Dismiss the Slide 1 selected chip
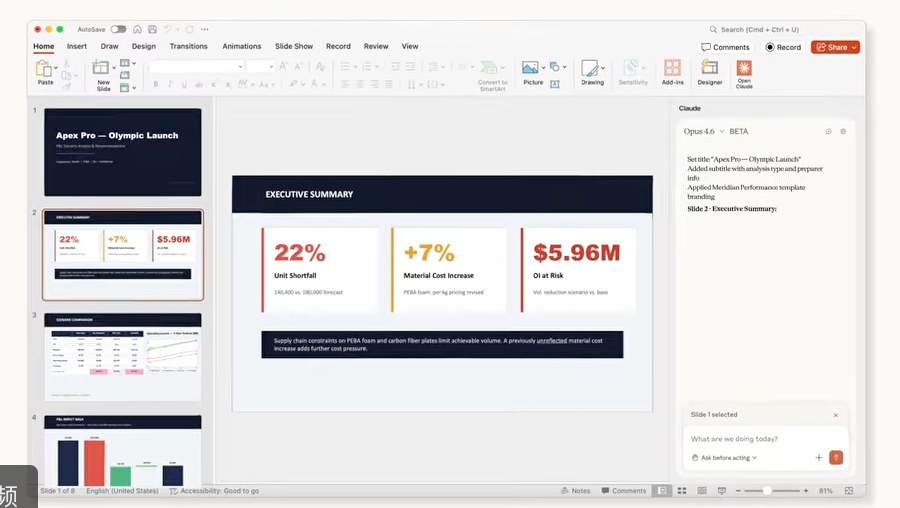The height and width of the screenshot is (508, 900). tap(836, 415)
